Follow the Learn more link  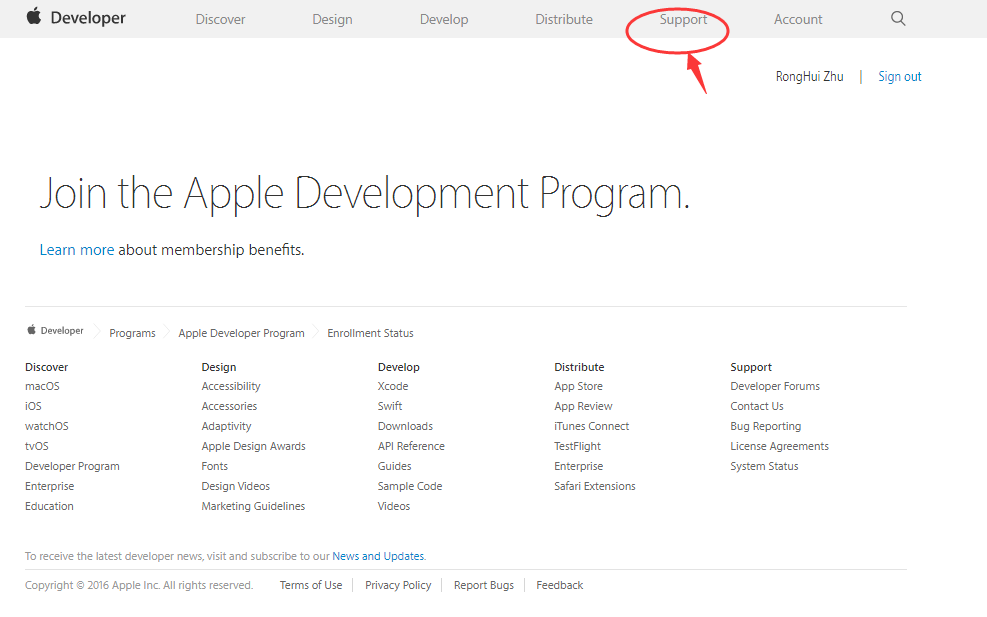pyautogui.click(x=76, y=250)
